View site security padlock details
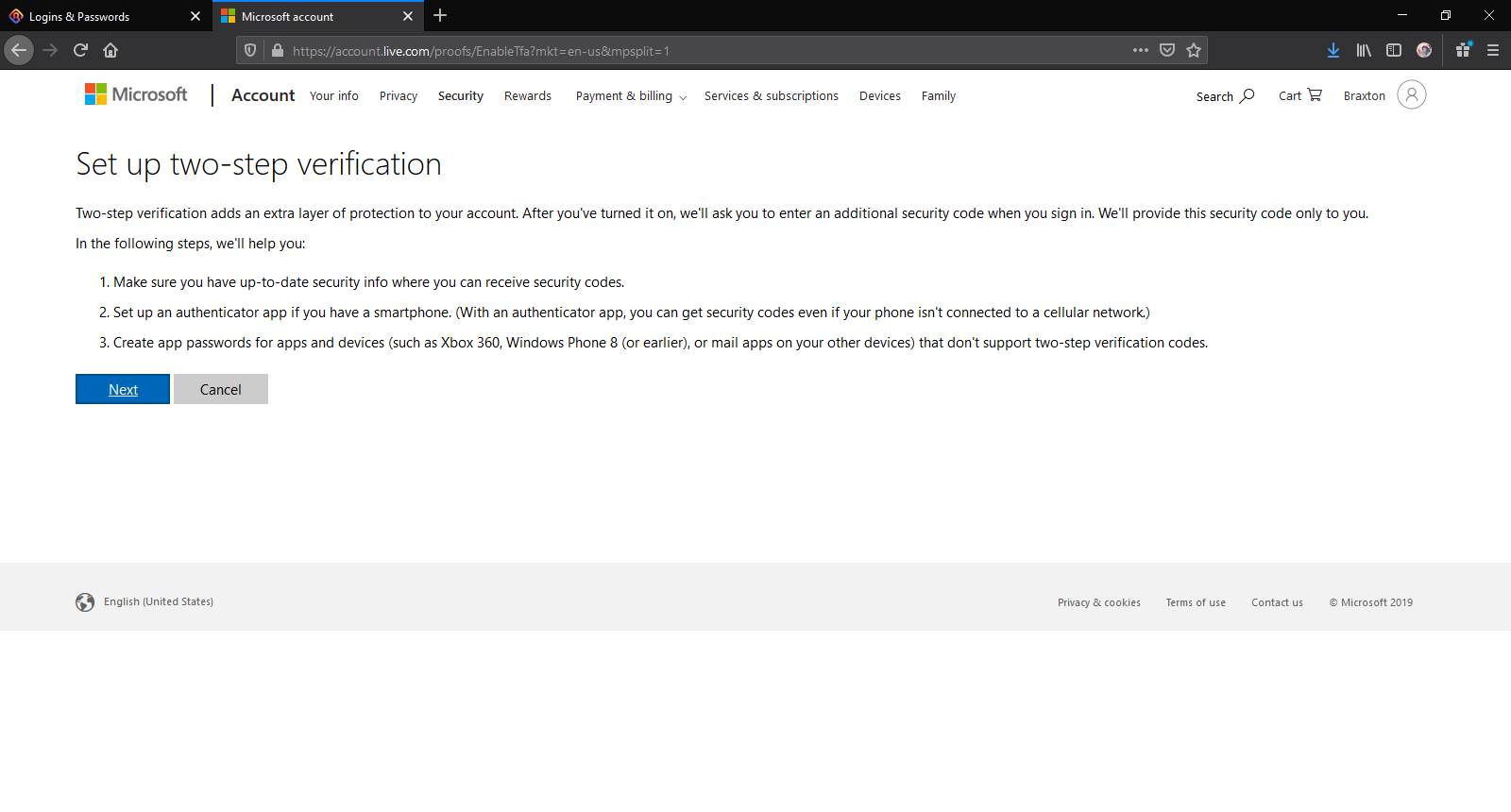 [x=278, y=50]
